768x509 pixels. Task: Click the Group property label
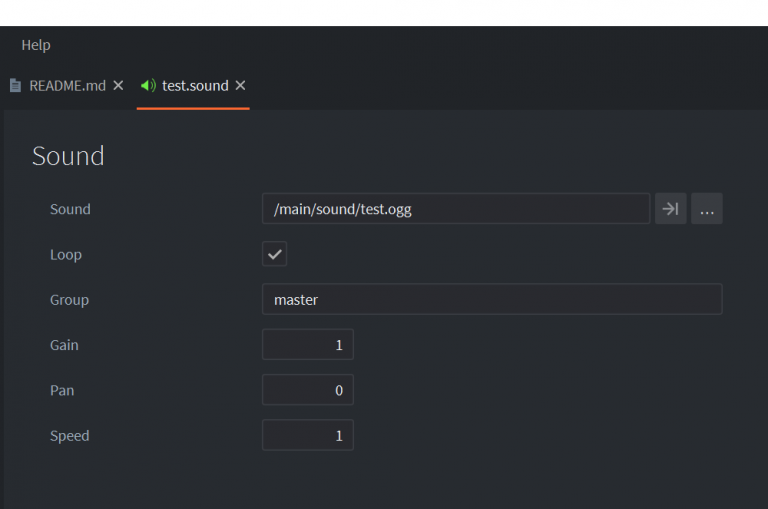tap(69, 300)
